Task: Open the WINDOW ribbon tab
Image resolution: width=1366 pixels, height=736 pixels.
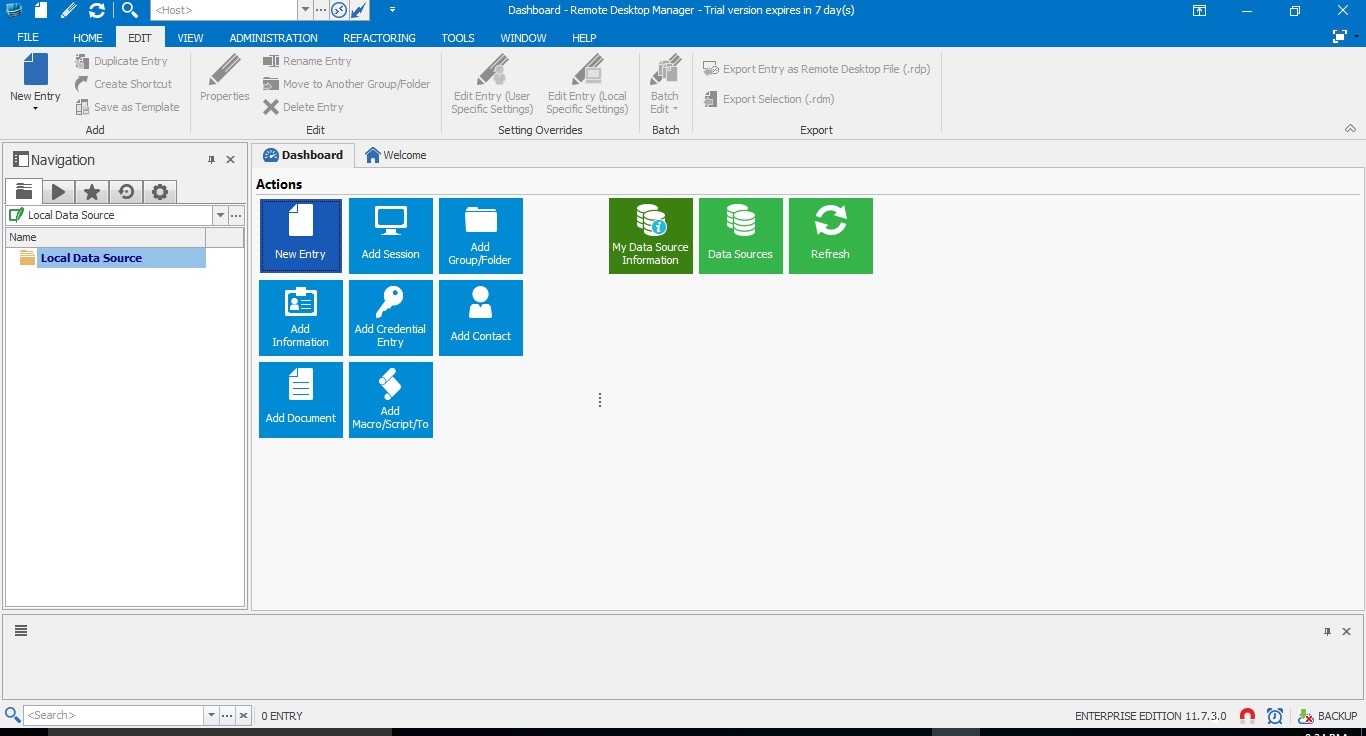Action: pos(523,38)
